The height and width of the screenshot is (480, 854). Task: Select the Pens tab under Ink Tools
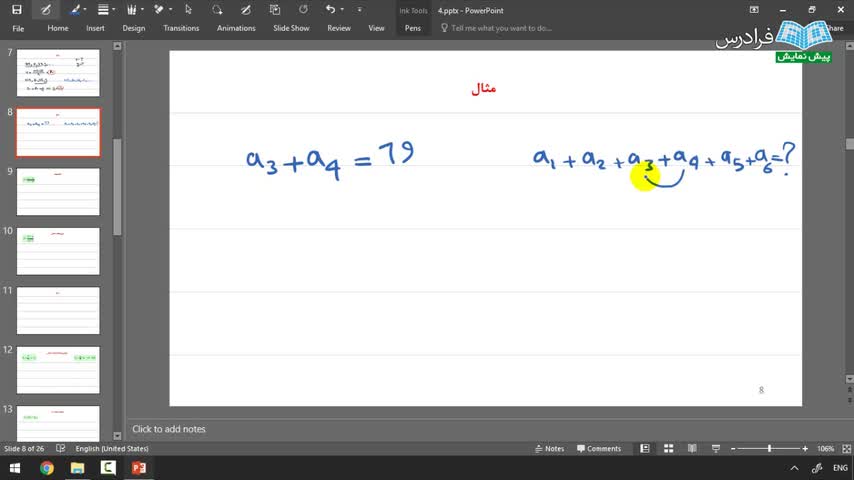click(412, 28)
